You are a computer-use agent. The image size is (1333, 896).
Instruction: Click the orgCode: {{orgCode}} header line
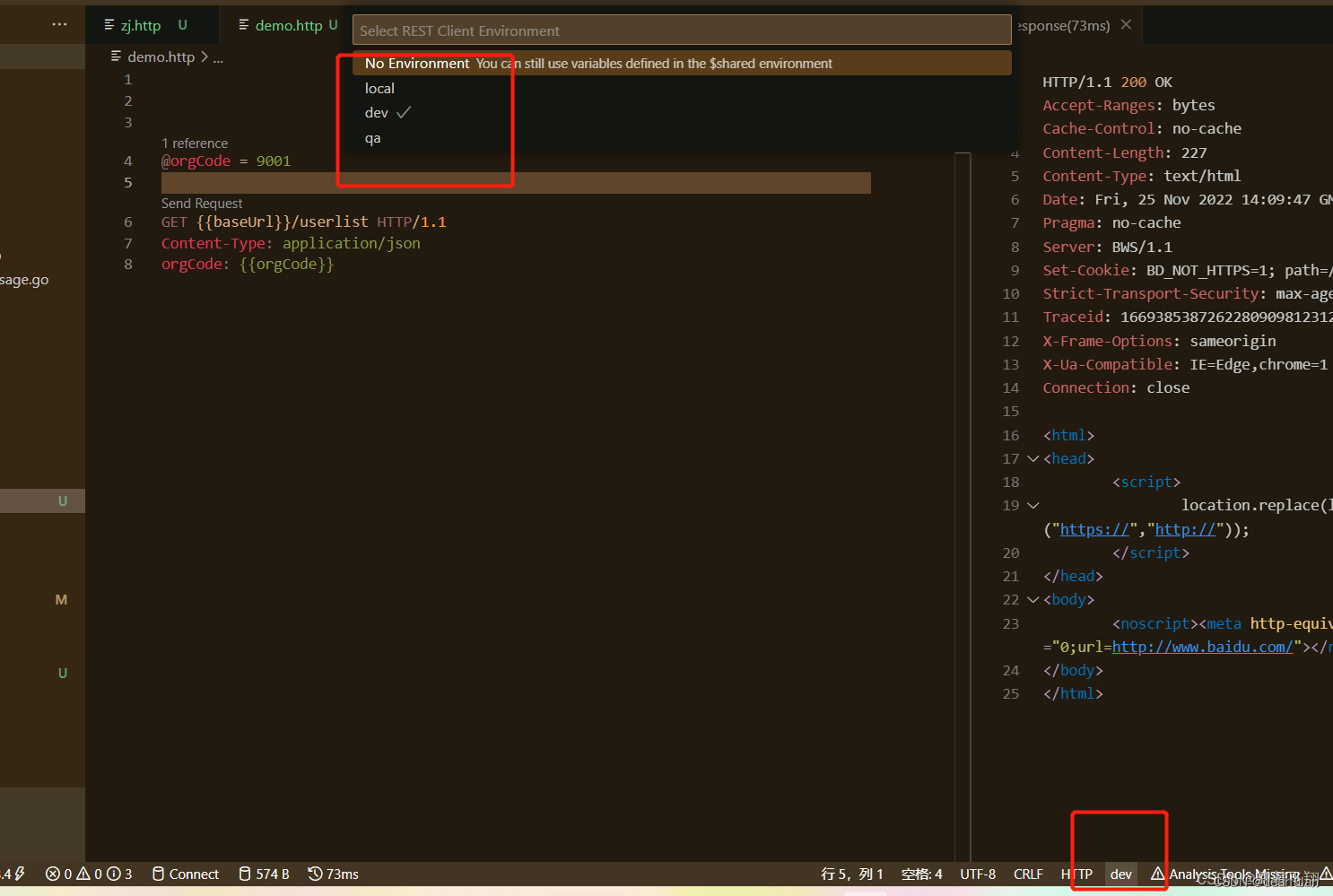[248, 265]
